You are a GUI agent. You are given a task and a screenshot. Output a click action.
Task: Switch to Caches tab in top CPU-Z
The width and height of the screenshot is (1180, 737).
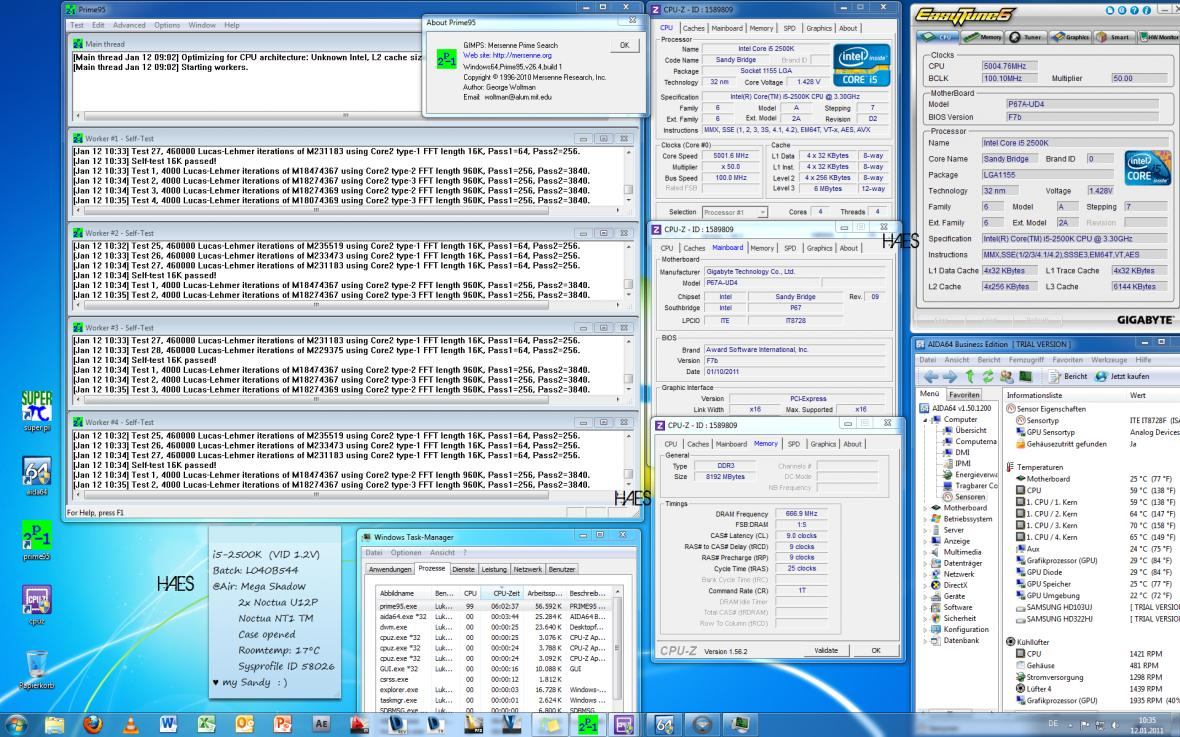[693, 28]
